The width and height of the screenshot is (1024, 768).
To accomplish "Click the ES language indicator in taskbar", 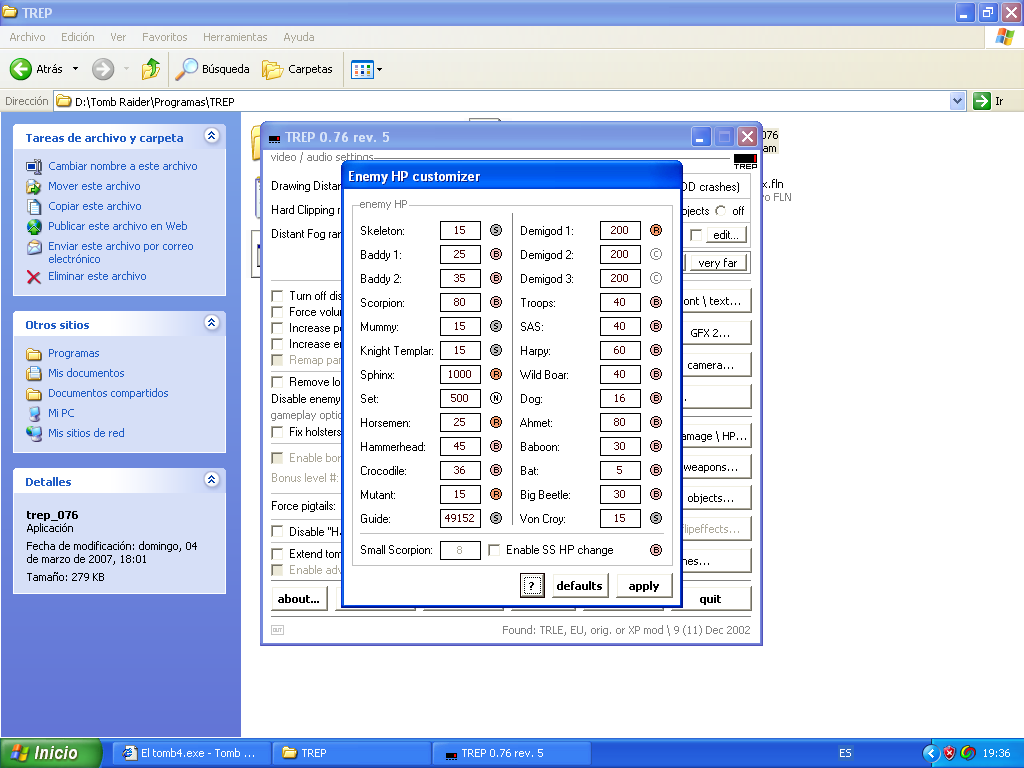I will (x=845, y=753).
